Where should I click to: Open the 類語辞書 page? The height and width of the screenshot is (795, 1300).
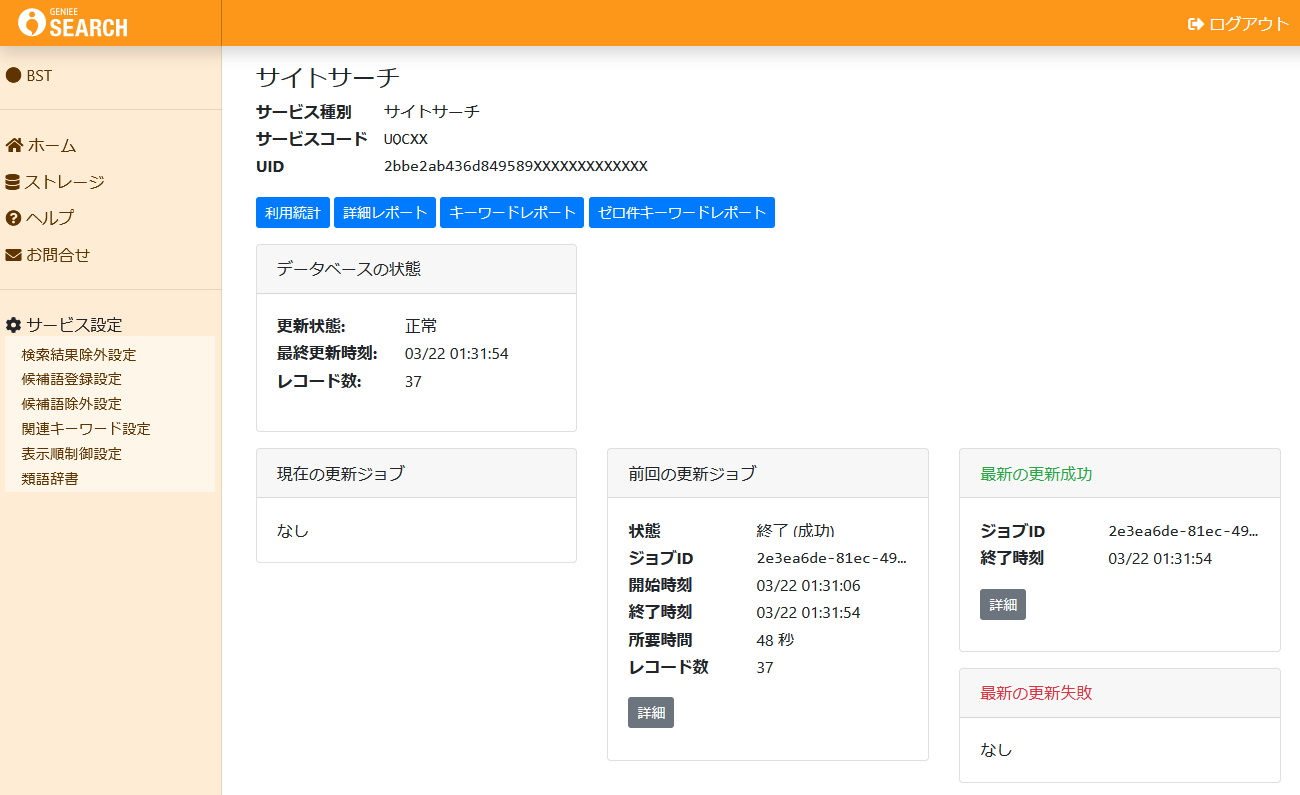click(50, 478)
